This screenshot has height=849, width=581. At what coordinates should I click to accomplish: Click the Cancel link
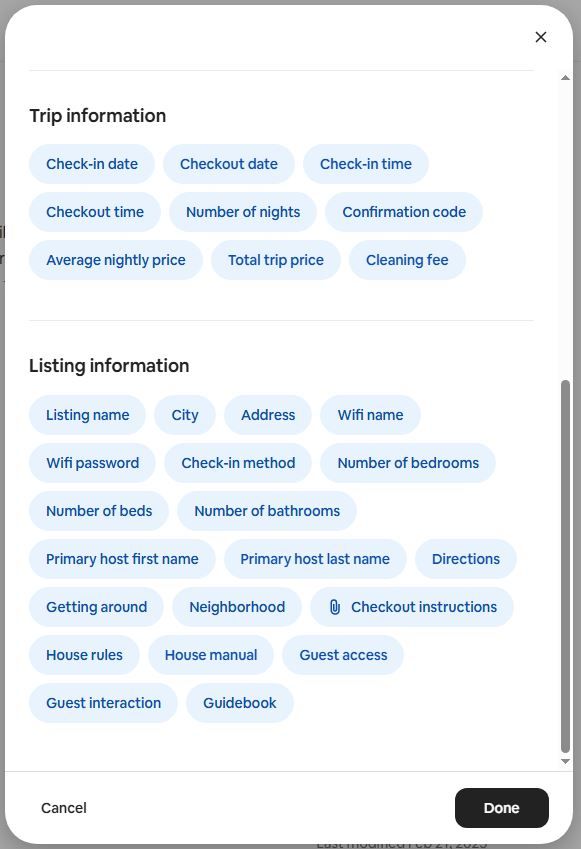pos(64,808)
